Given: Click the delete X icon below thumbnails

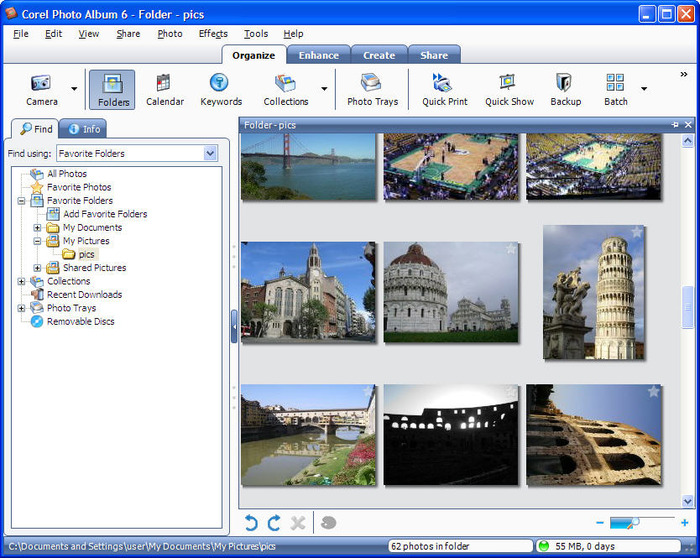Looking at the screenshot, I should coord(298,523).
